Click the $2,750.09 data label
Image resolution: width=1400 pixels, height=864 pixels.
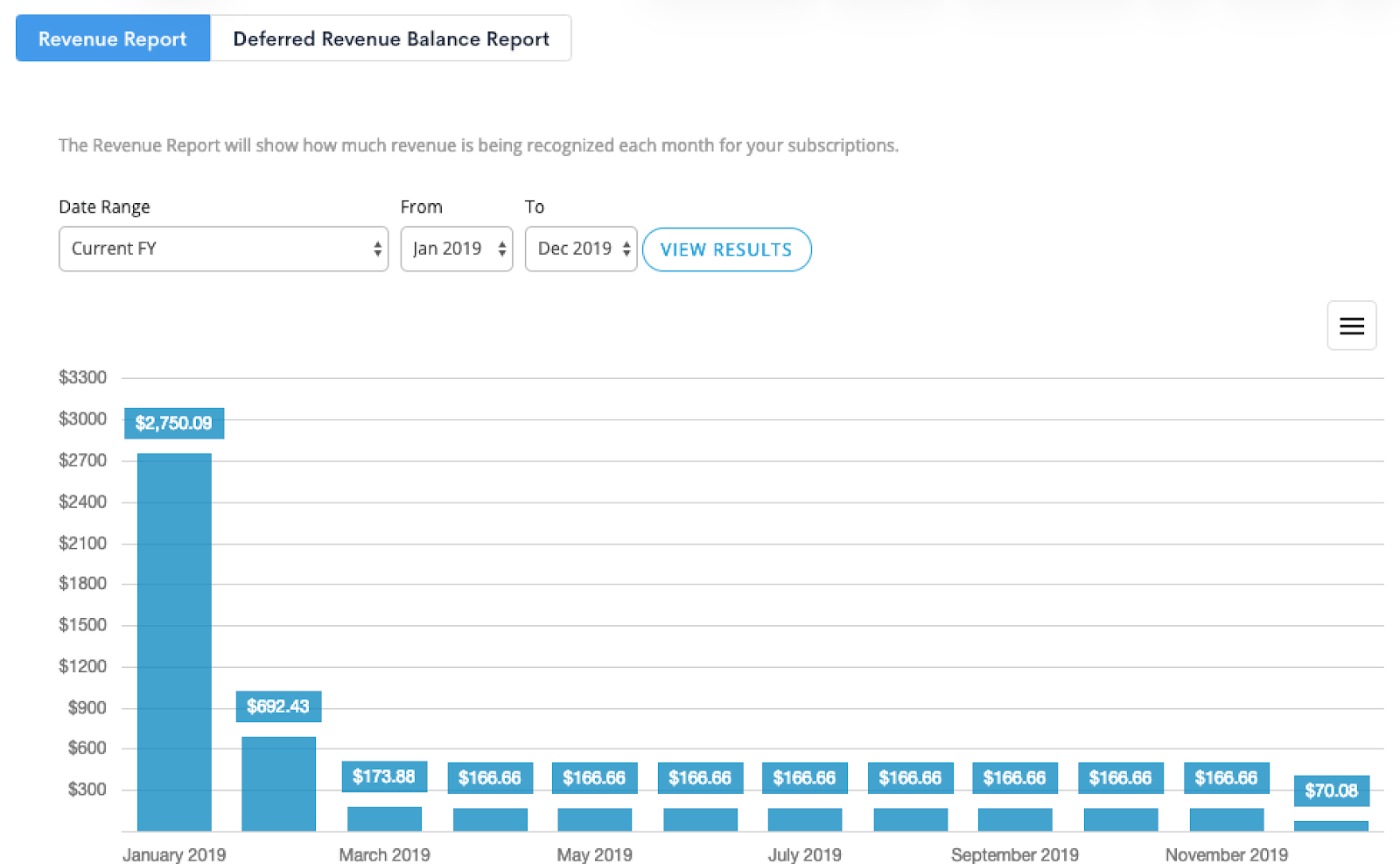point(173,423)
